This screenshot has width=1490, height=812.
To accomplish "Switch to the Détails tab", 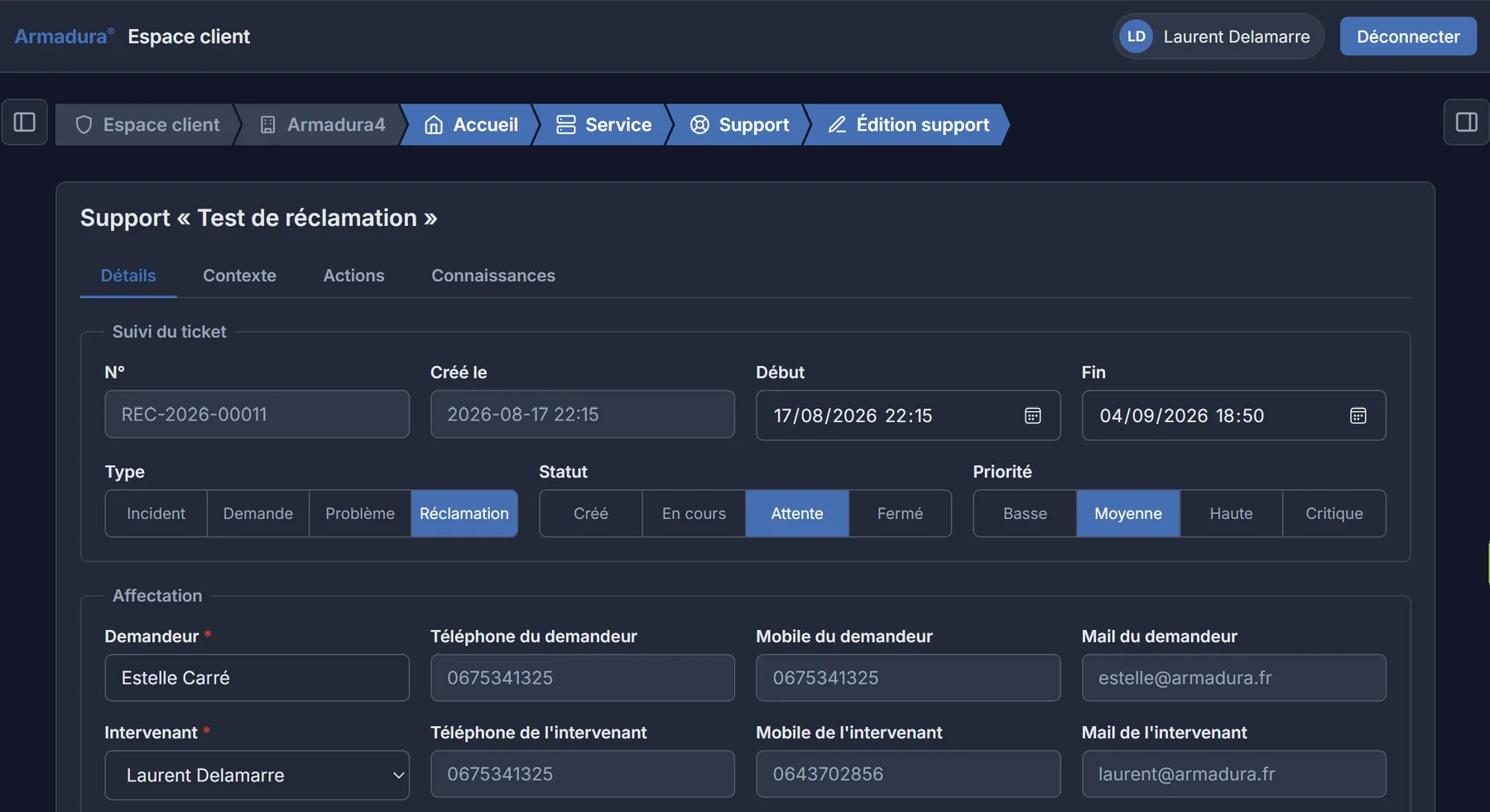I will pos(128,276).
